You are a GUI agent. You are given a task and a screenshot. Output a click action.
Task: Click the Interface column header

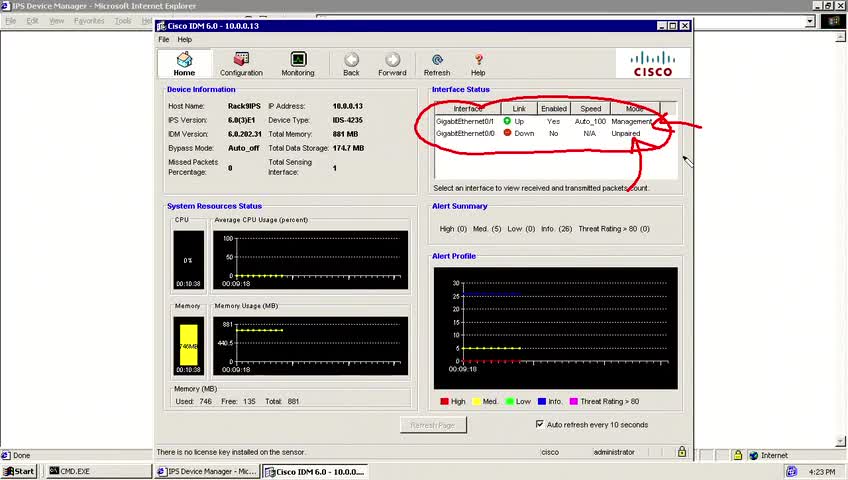468,108
